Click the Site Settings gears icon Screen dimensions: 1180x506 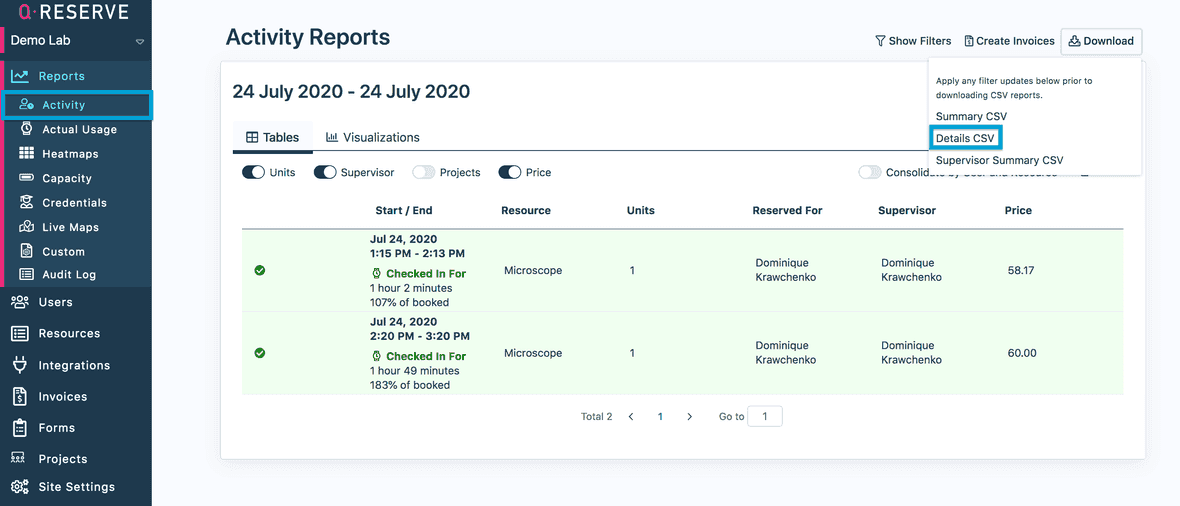(19, 487)
